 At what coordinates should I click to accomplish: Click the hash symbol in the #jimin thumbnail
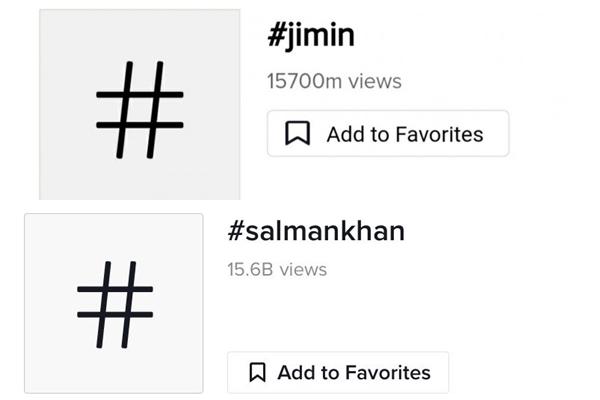pos(139,110)
